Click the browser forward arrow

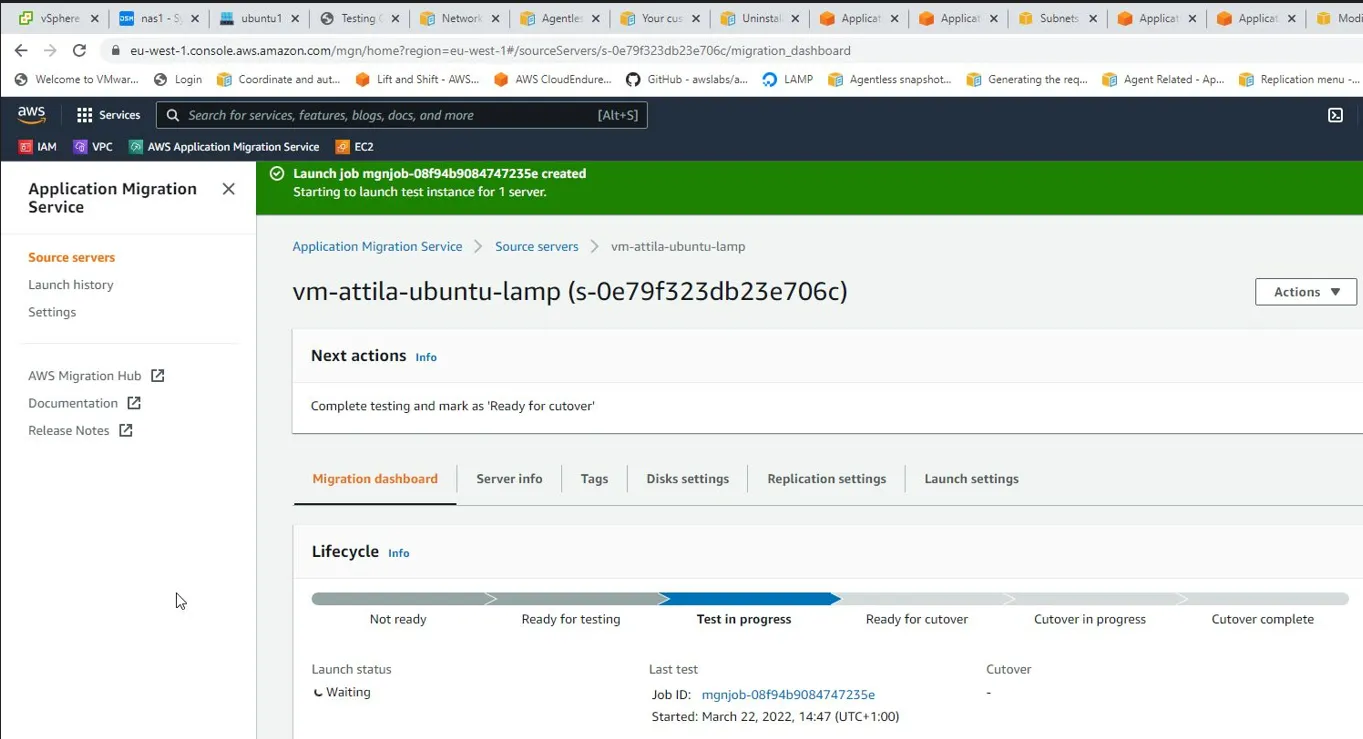pyautogui.click(x=50, y=50)
